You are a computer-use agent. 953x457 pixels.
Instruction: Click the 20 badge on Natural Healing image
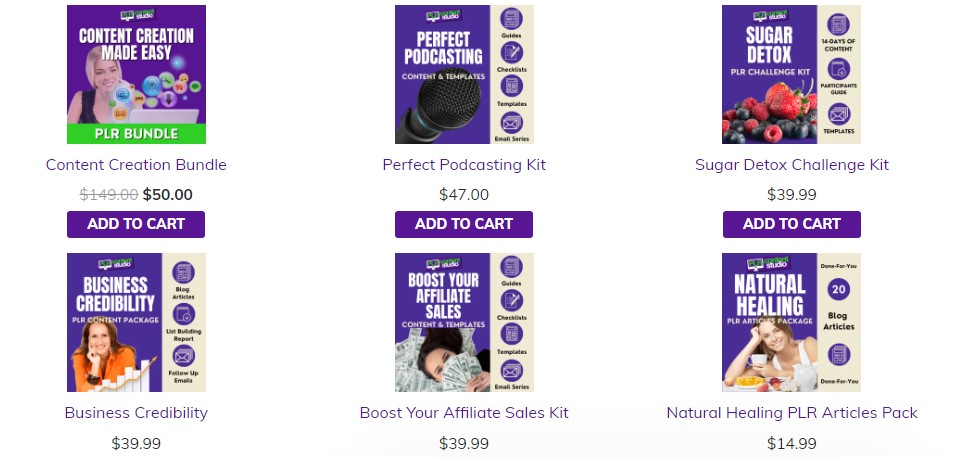coord(839,289)
